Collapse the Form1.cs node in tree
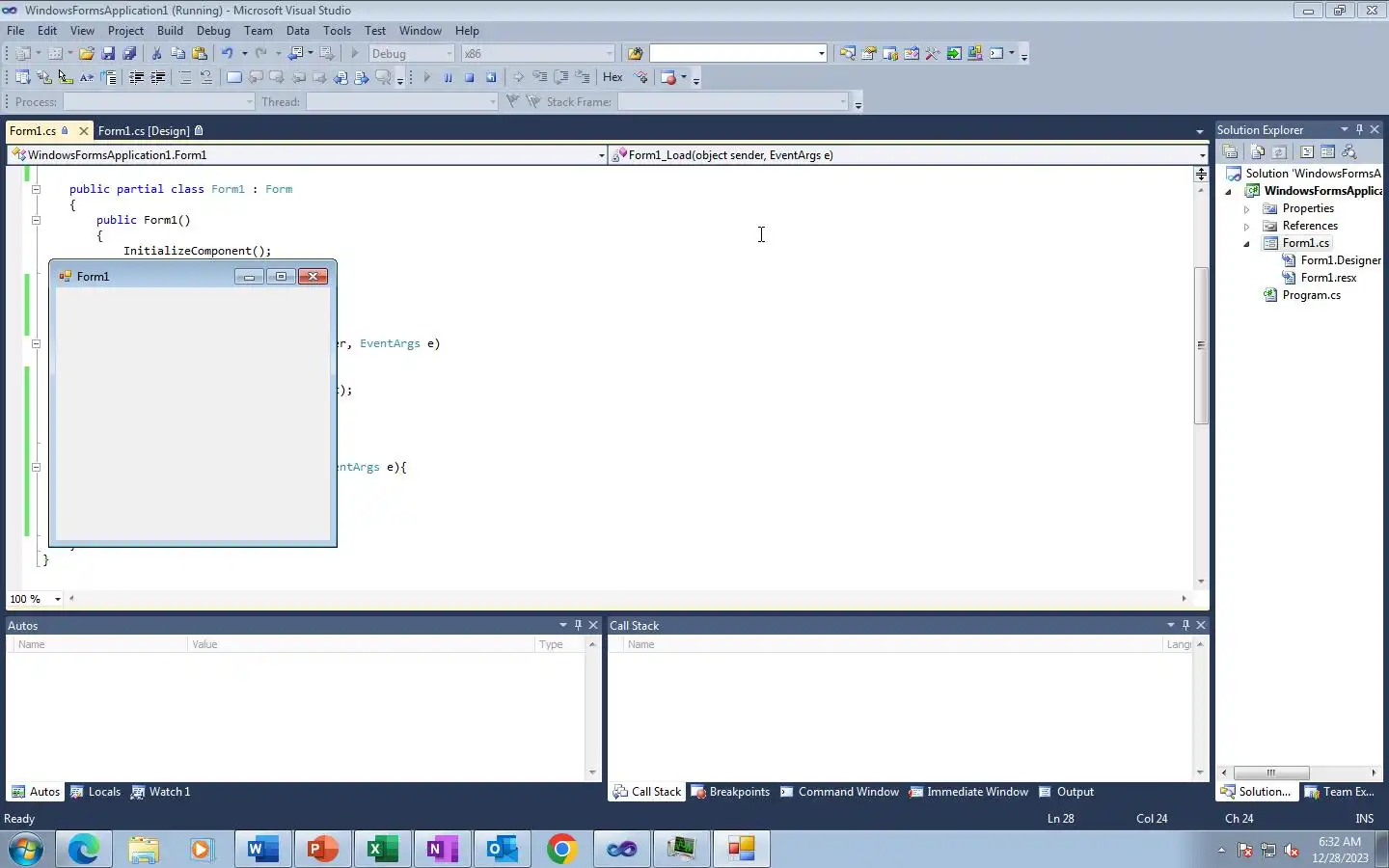 click(1246, 243)
